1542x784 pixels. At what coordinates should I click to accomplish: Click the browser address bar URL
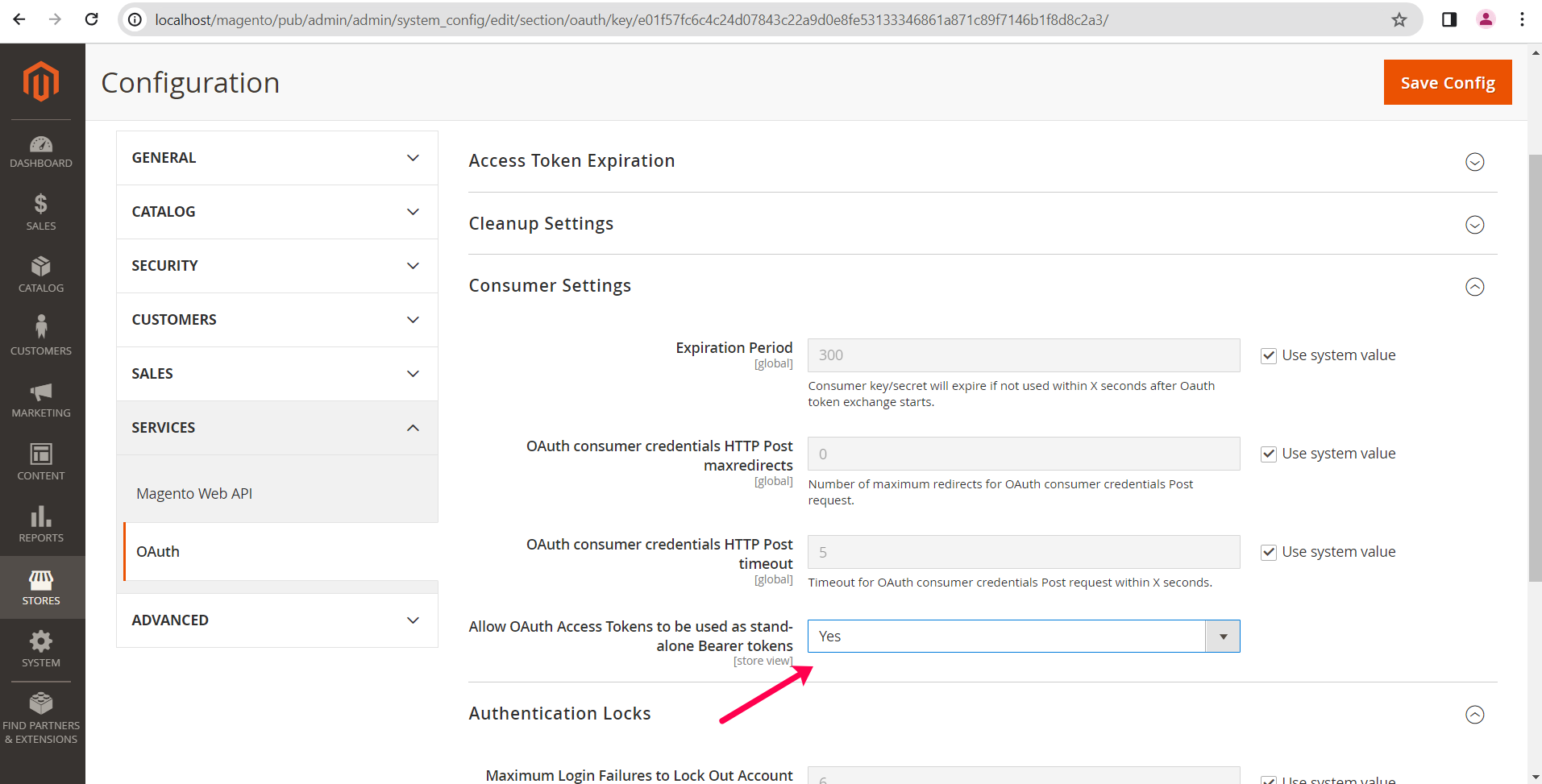tap(630, 20)
